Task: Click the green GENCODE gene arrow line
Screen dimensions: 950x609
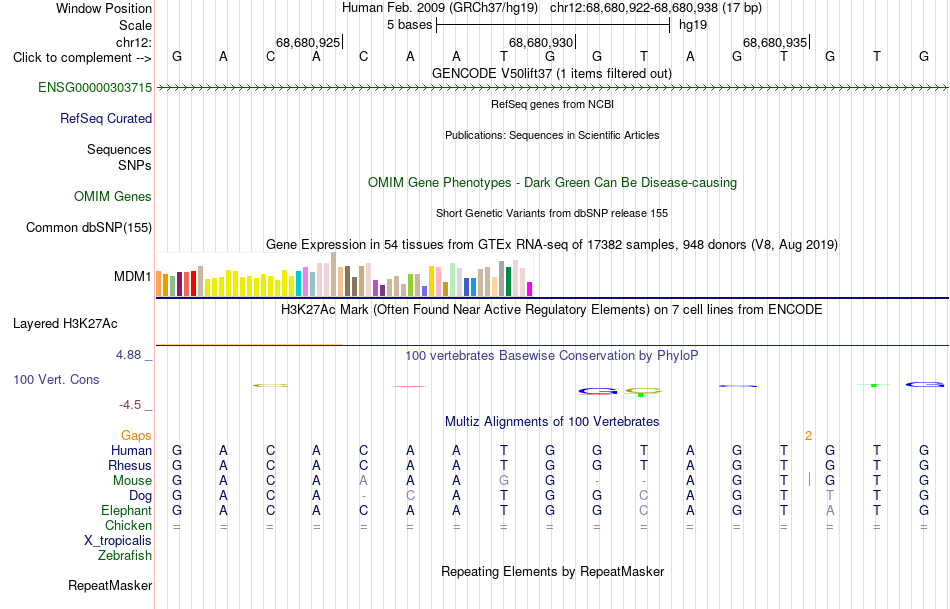Action: [x=553, y=88]
